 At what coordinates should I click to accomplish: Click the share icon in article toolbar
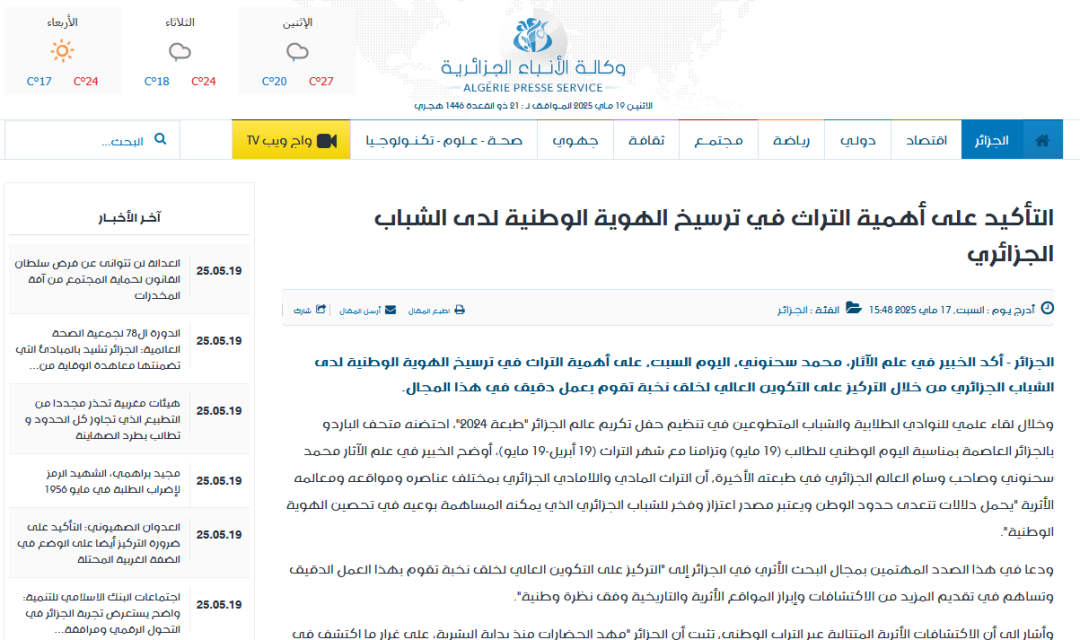(x=320, y=310)
